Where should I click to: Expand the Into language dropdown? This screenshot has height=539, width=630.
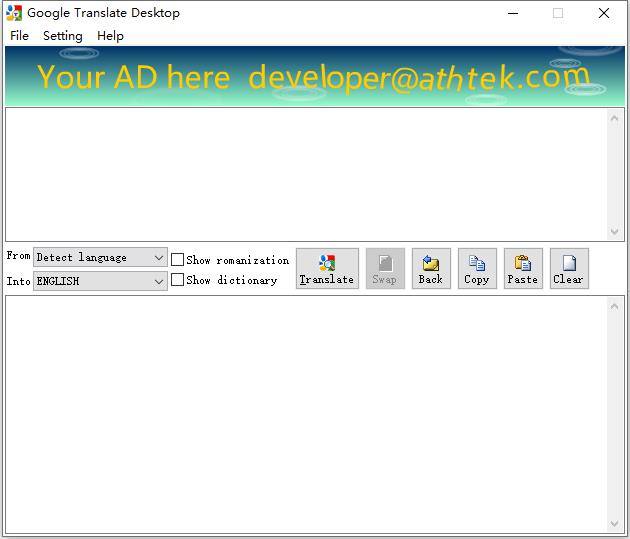(100, 281)
